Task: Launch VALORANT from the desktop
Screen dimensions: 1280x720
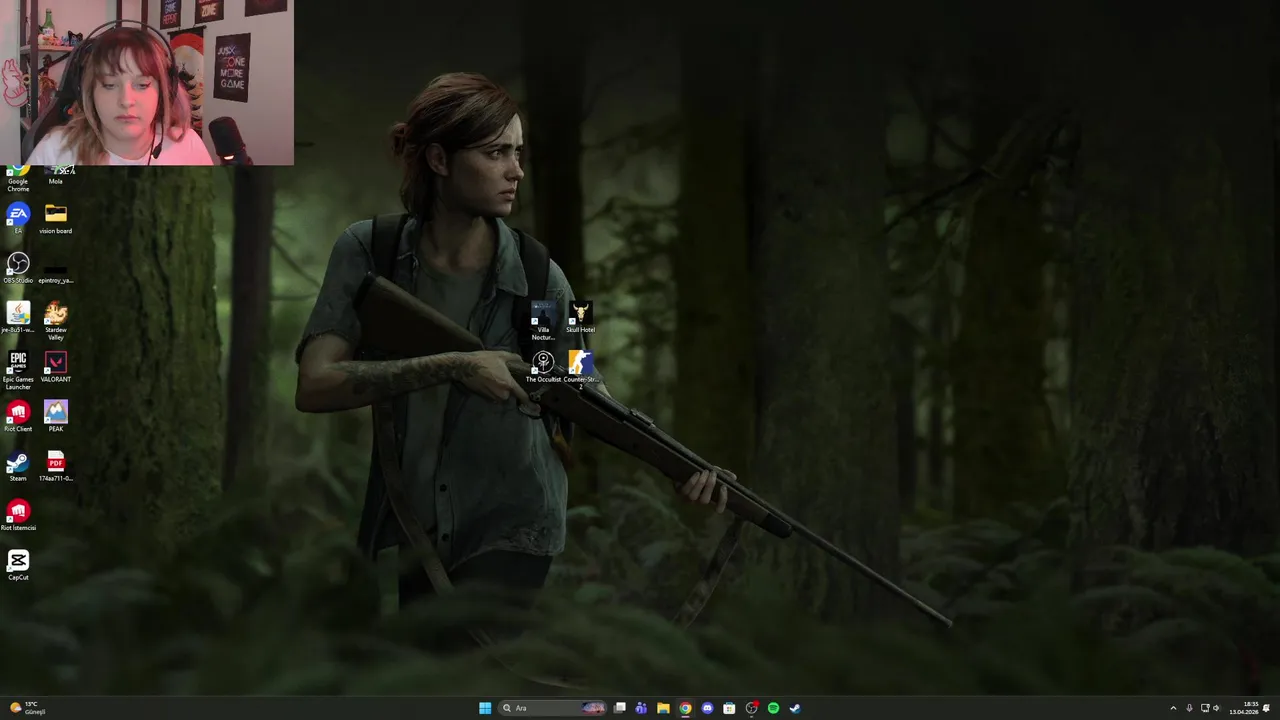Action: (x=56, y=366)
